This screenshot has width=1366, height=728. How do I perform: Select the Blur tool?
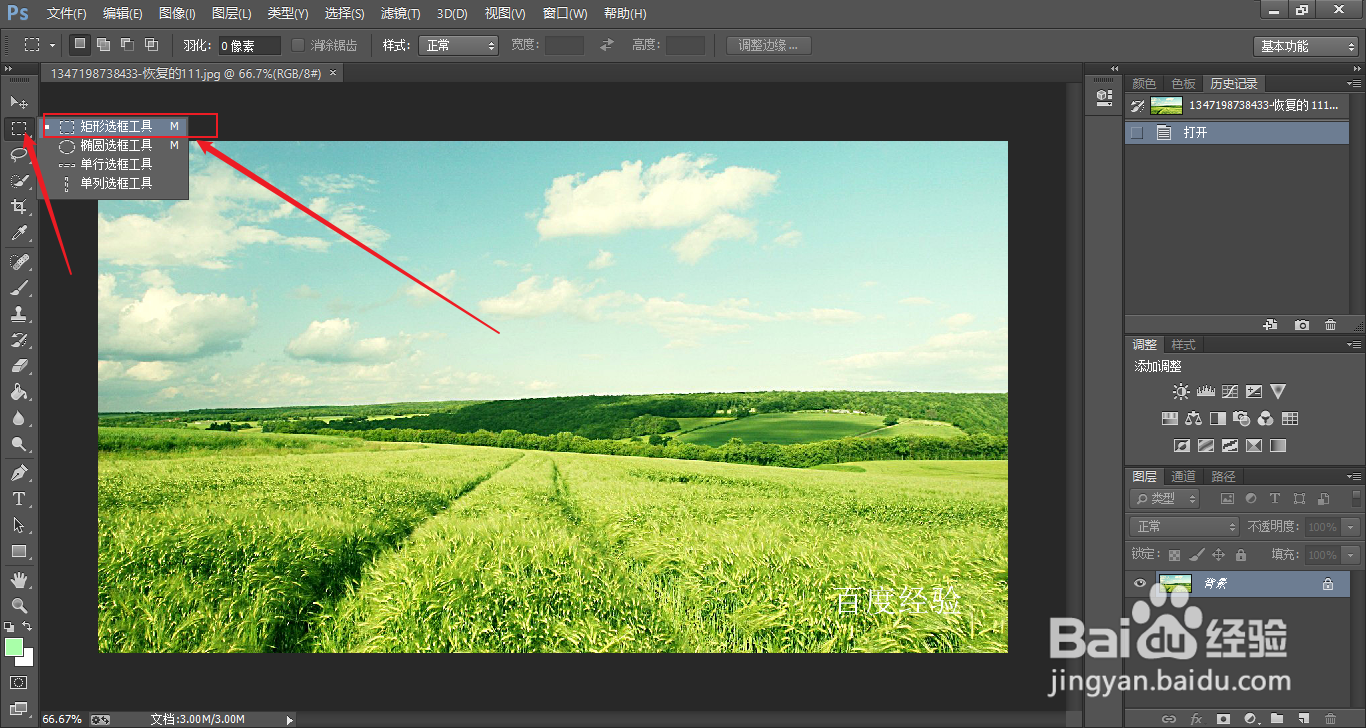18,419
